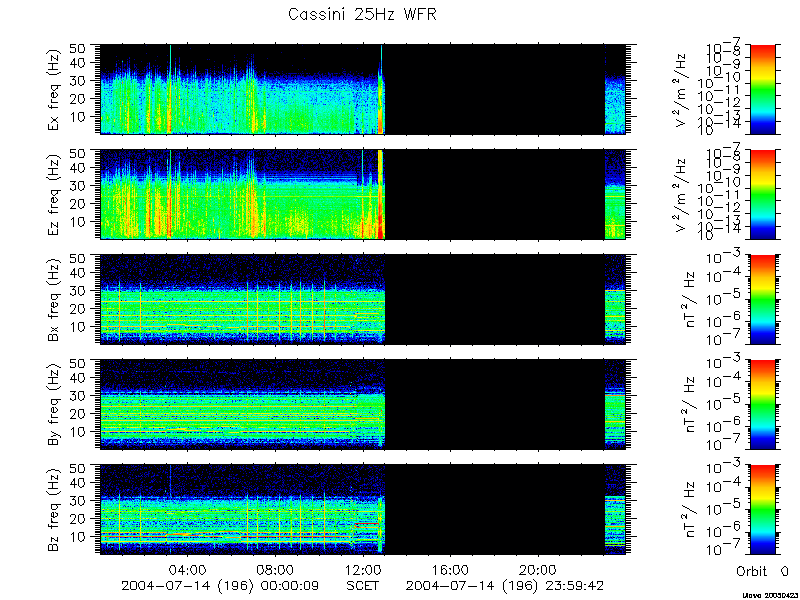Click the Ez panel color scale bar

tap(763, 194)
